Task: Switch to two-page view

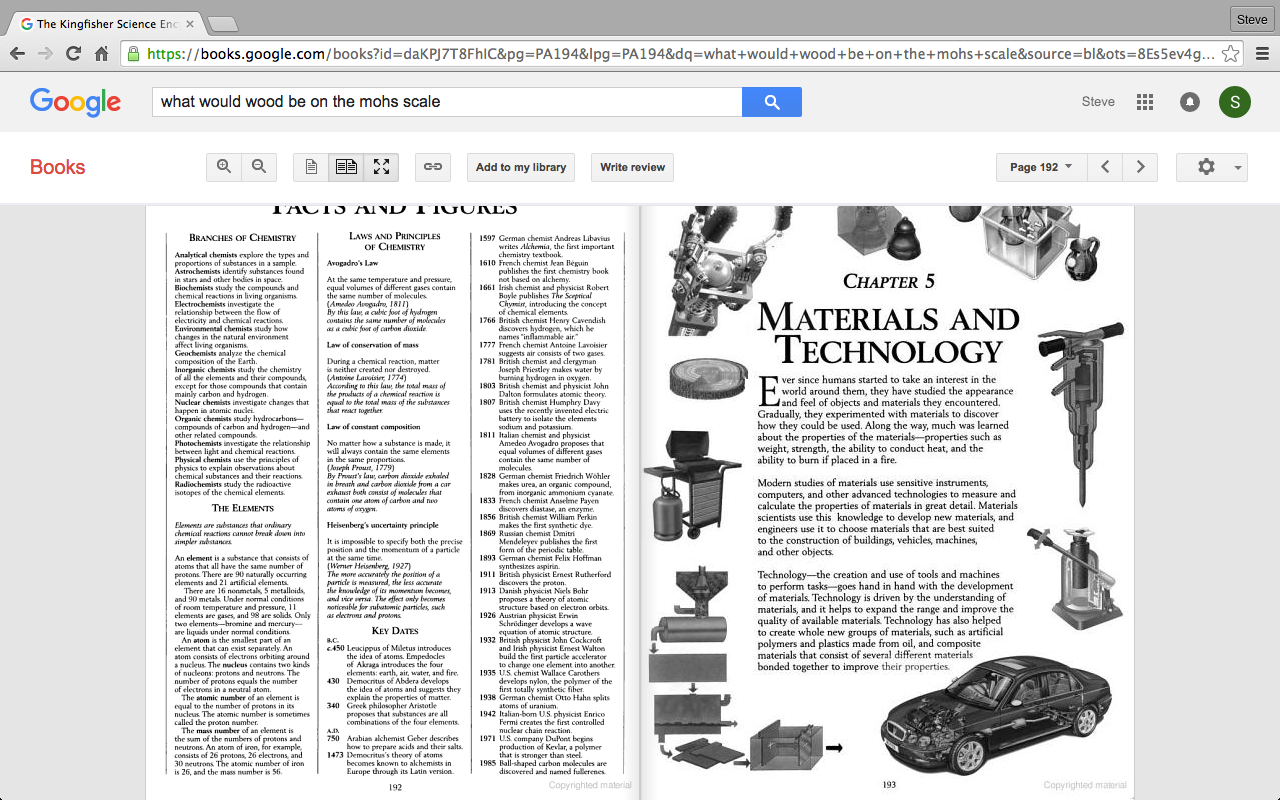Action: [x=346, y=167]
